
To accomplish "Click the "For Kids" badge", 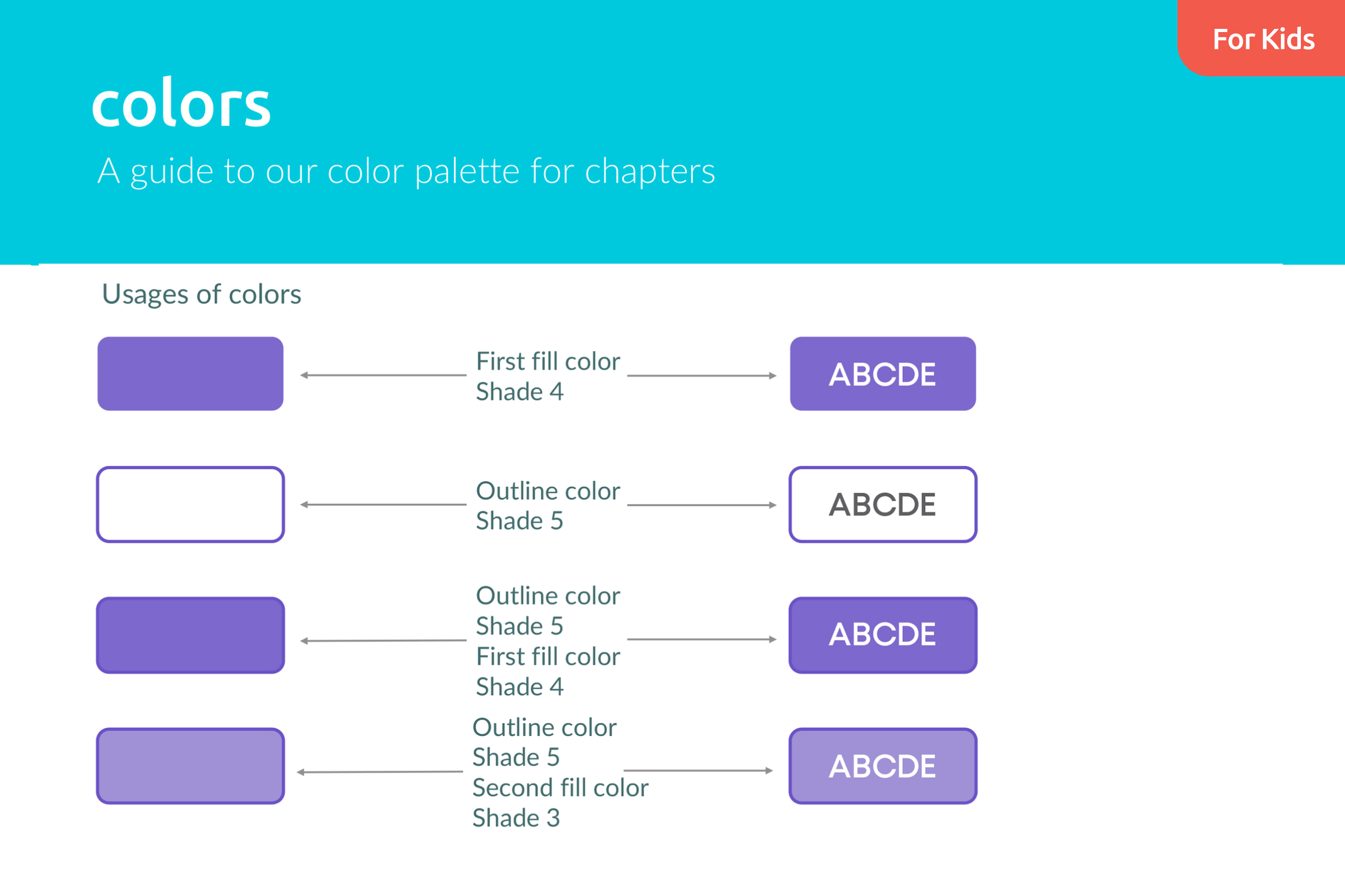I will [x=1263, y=39].
